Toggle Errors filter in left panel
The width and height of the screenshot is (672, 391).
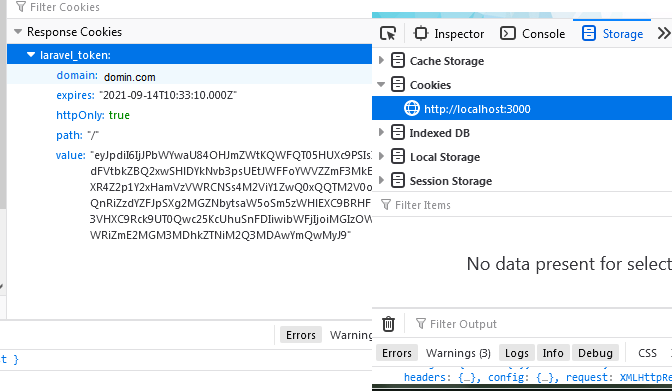[301, 335]
